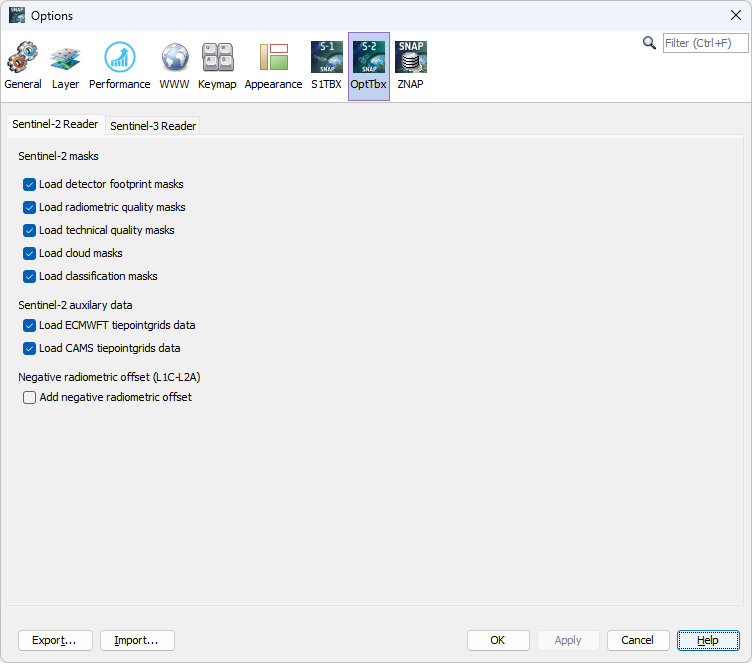Uncheck Load detector footprint masks
The width and height of the screenshot is (753, 664).
click(x=29, y=184)
